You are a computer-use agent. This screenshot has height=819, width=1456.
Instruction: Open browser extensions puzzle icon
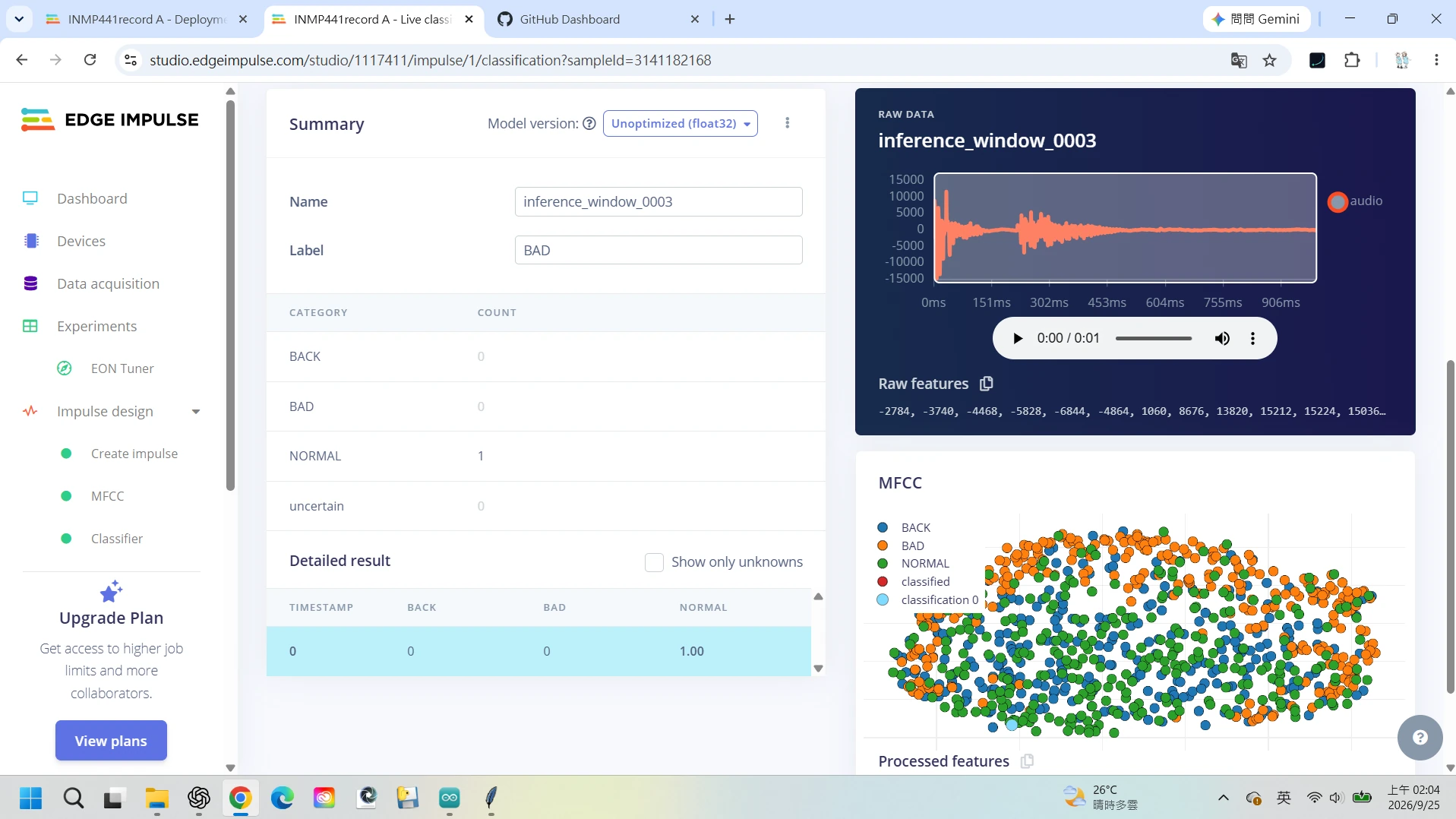click(x=1352, y=60)
